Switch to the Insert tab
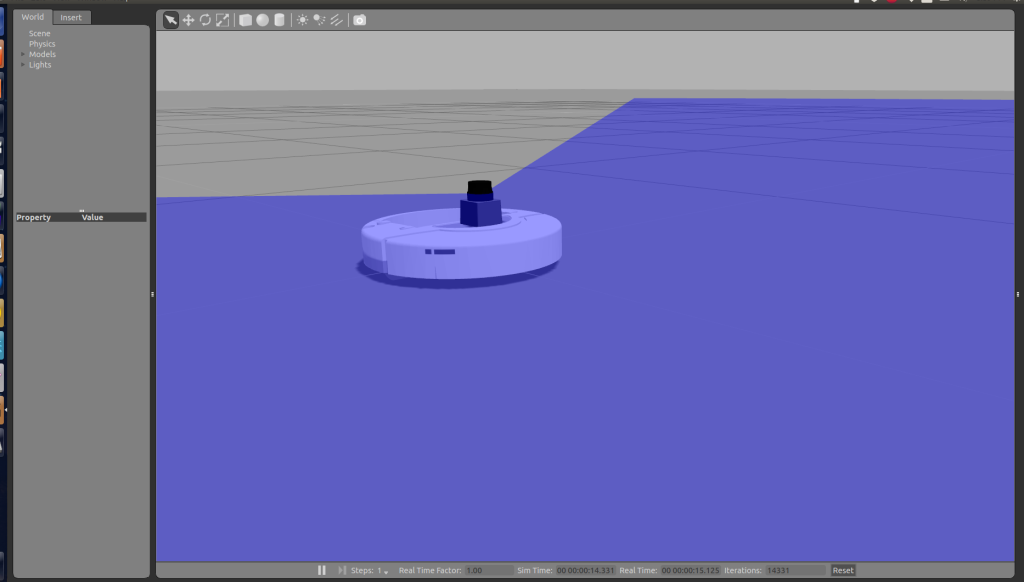The image size is (1024, 582). [70, 17]
